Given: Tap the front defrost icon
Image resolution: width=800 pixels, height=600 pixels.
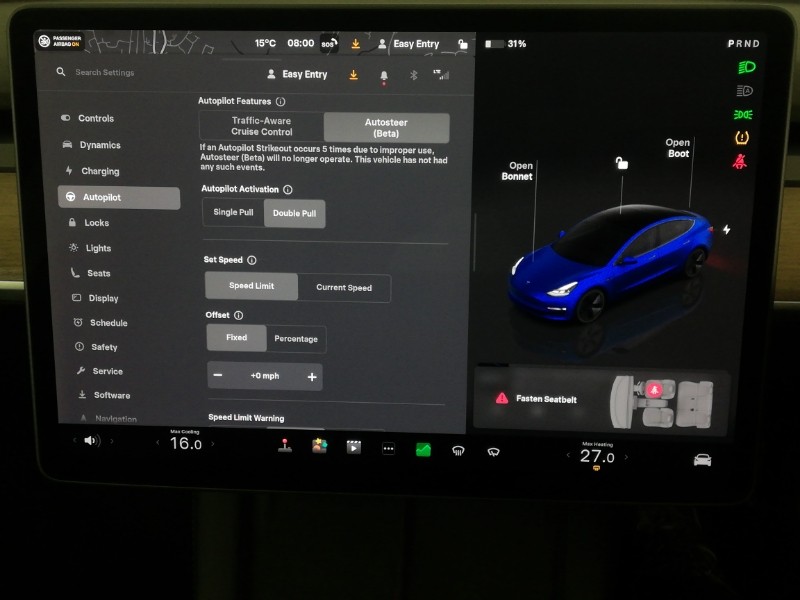Looking at the screenshot, I should pyautogui.click(x=458, y=449).
